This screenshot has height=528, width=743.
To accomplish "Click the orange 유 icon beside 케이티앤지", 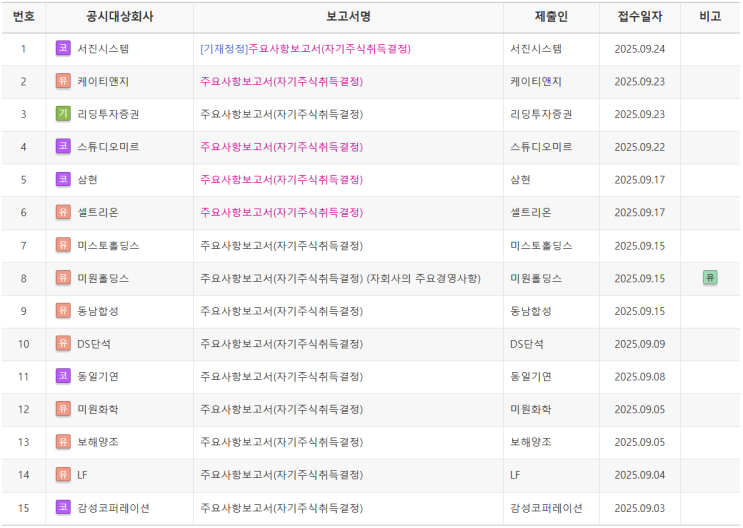I will [63, 81].
